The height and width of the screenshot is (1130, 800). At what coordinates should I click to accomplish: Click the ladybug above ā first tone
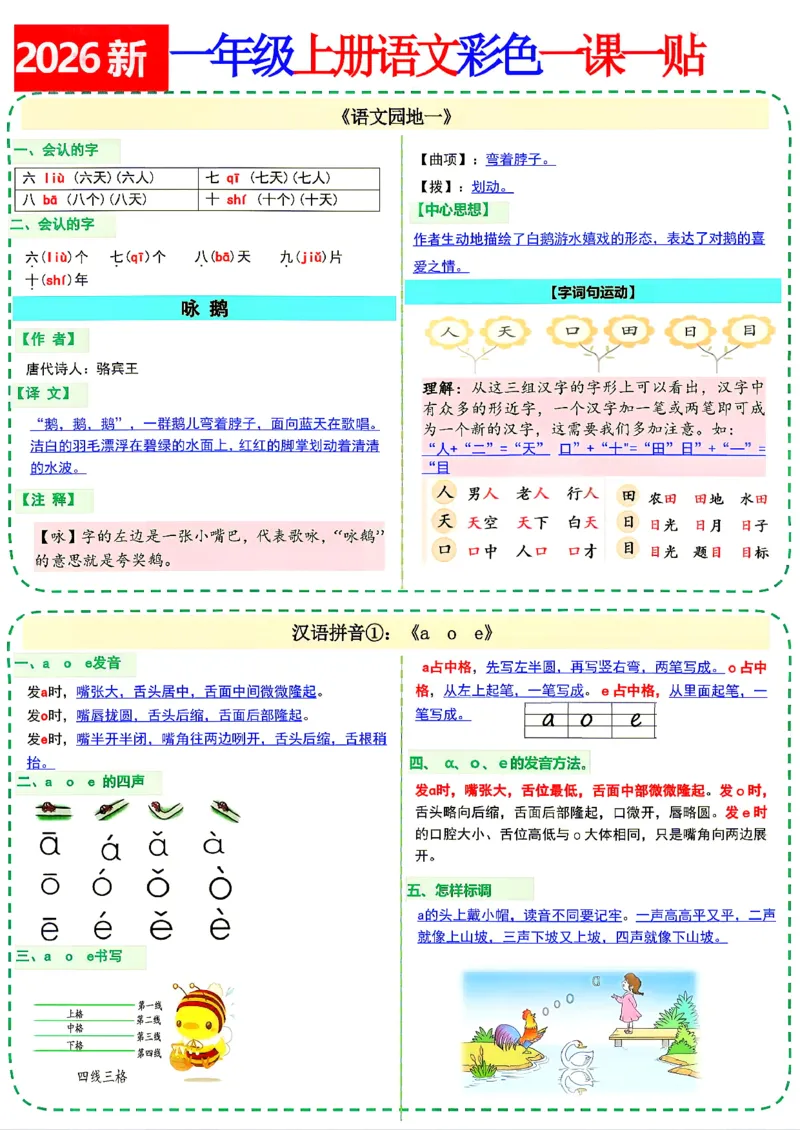pos(53,809)
